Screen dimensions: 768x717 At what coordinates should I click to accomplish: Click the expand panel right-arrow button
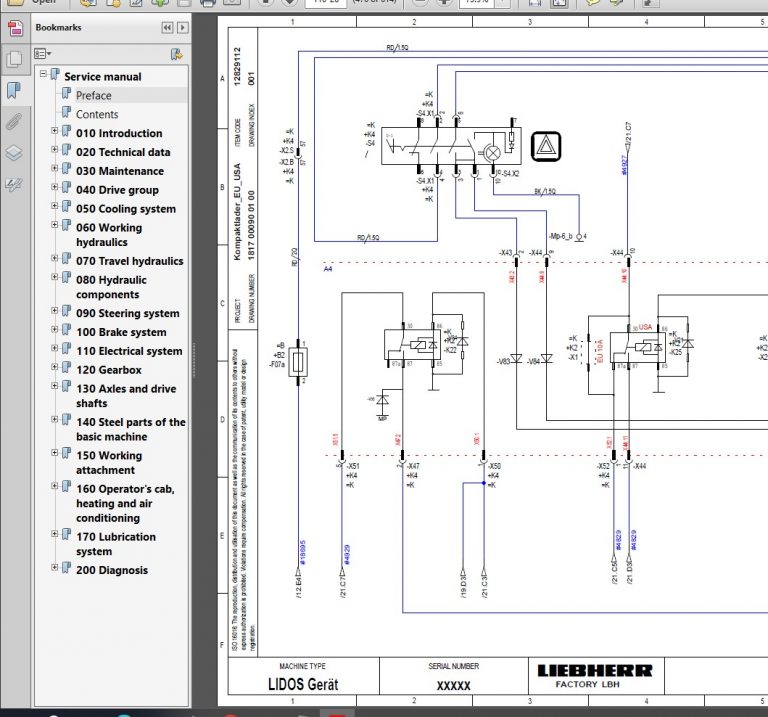point(184,28)
